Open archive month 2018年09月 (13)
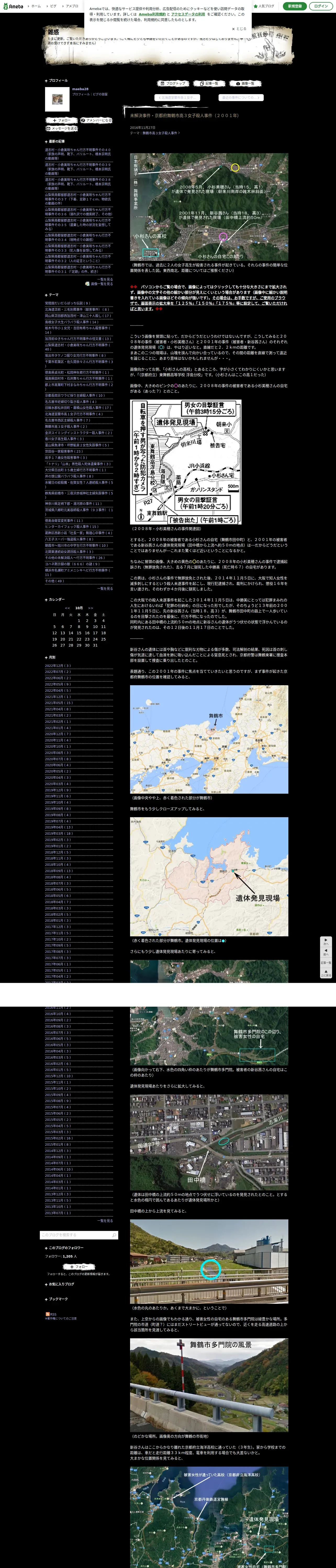The width and height of the screenshot is (336, 1568). point(59,871)
